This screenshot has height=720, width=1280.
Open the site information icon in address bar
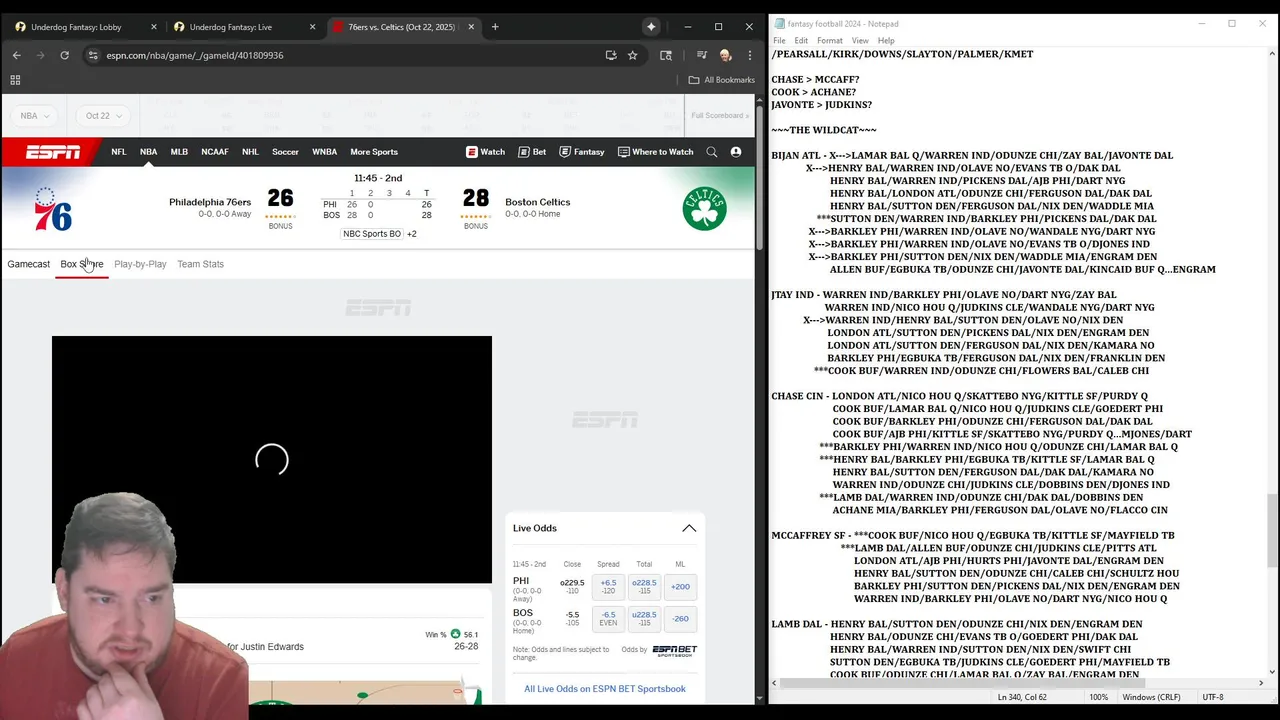pos(93,55)
